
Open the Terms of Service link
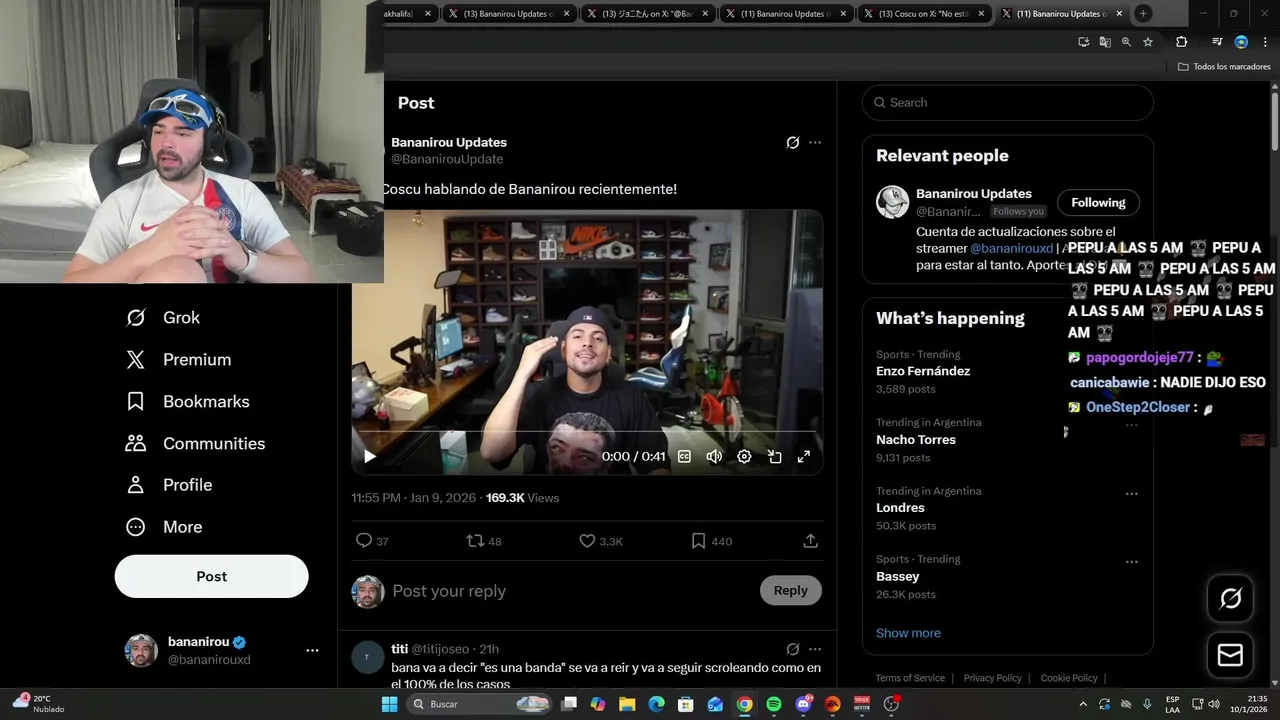click(x=910, y=678)
